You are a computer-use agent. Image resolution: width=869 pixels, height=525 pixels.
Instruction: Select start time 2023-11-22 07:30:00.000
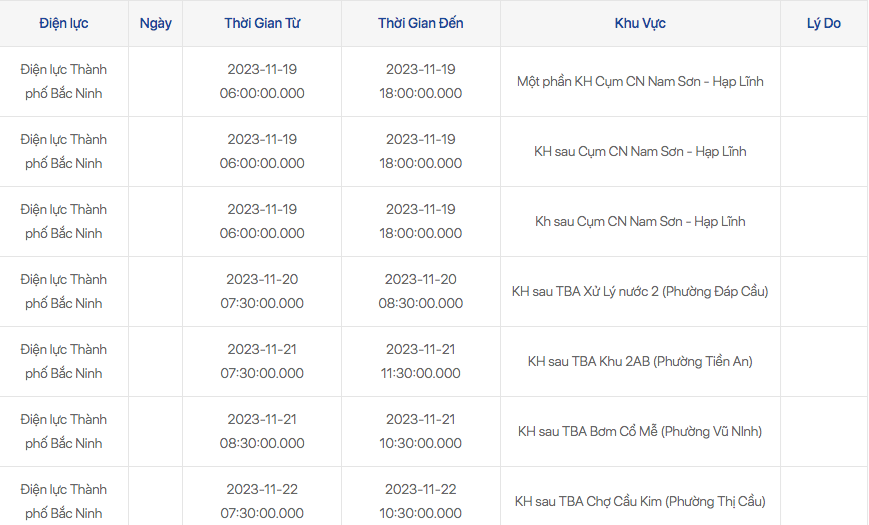click(262, 501)
